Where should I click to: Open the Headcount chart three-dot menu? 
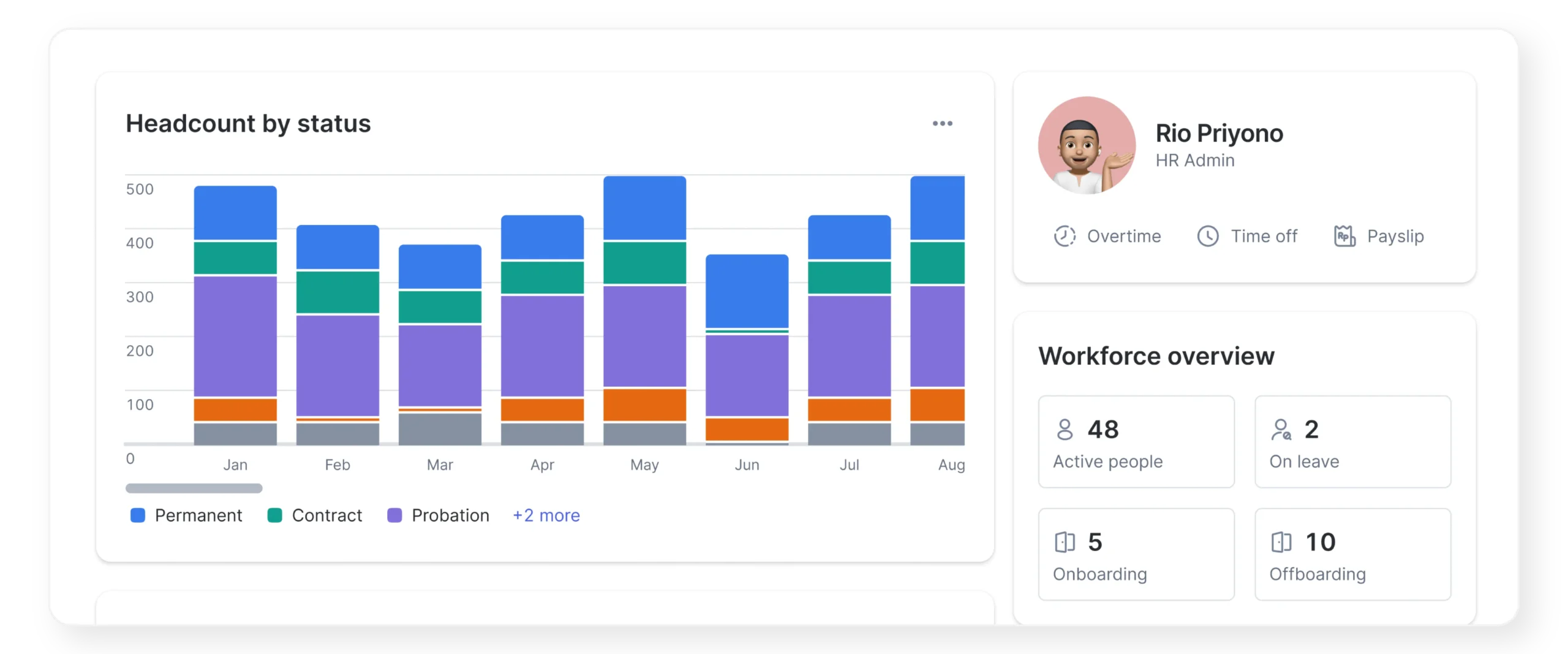pos(942,124)
